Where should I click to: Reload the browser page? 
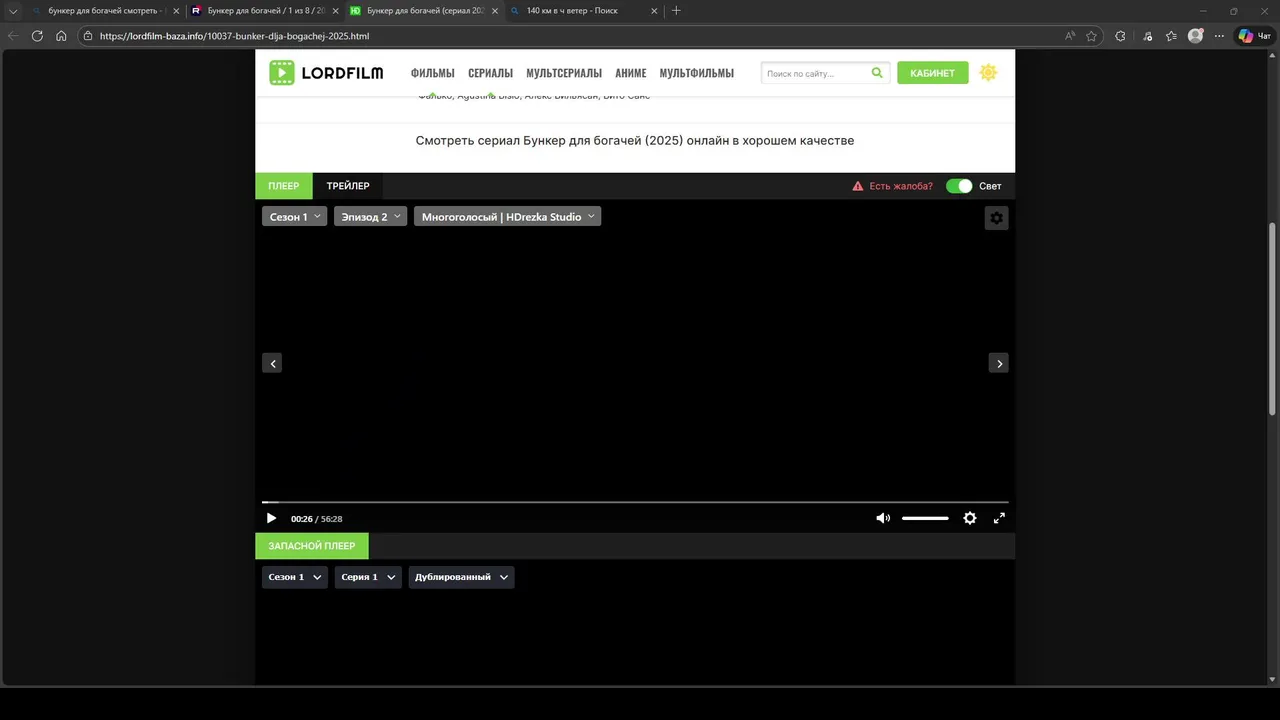[x=37, y=36]
